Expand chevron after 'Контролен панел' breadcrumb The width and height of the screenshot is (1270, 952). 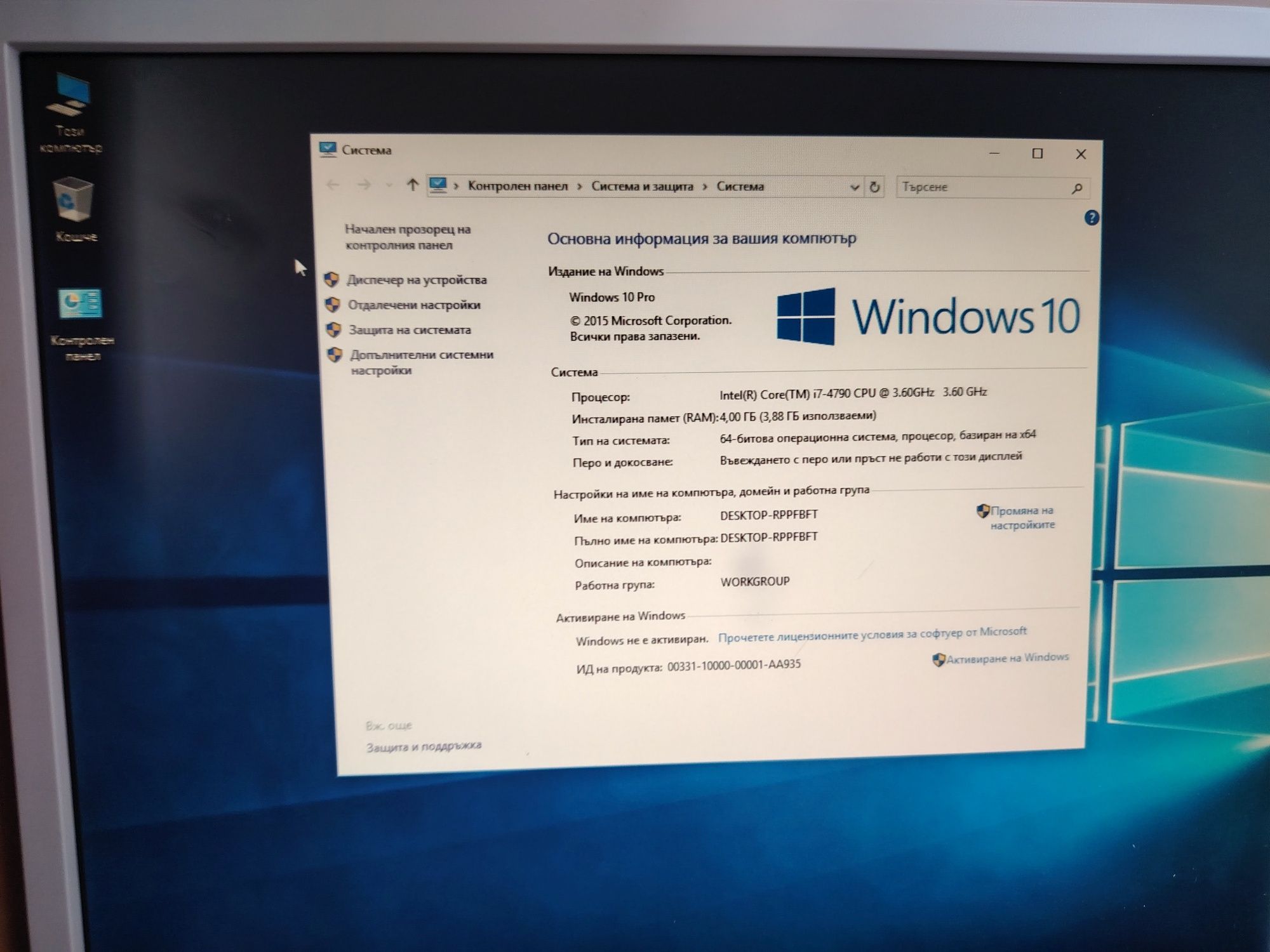580,187
